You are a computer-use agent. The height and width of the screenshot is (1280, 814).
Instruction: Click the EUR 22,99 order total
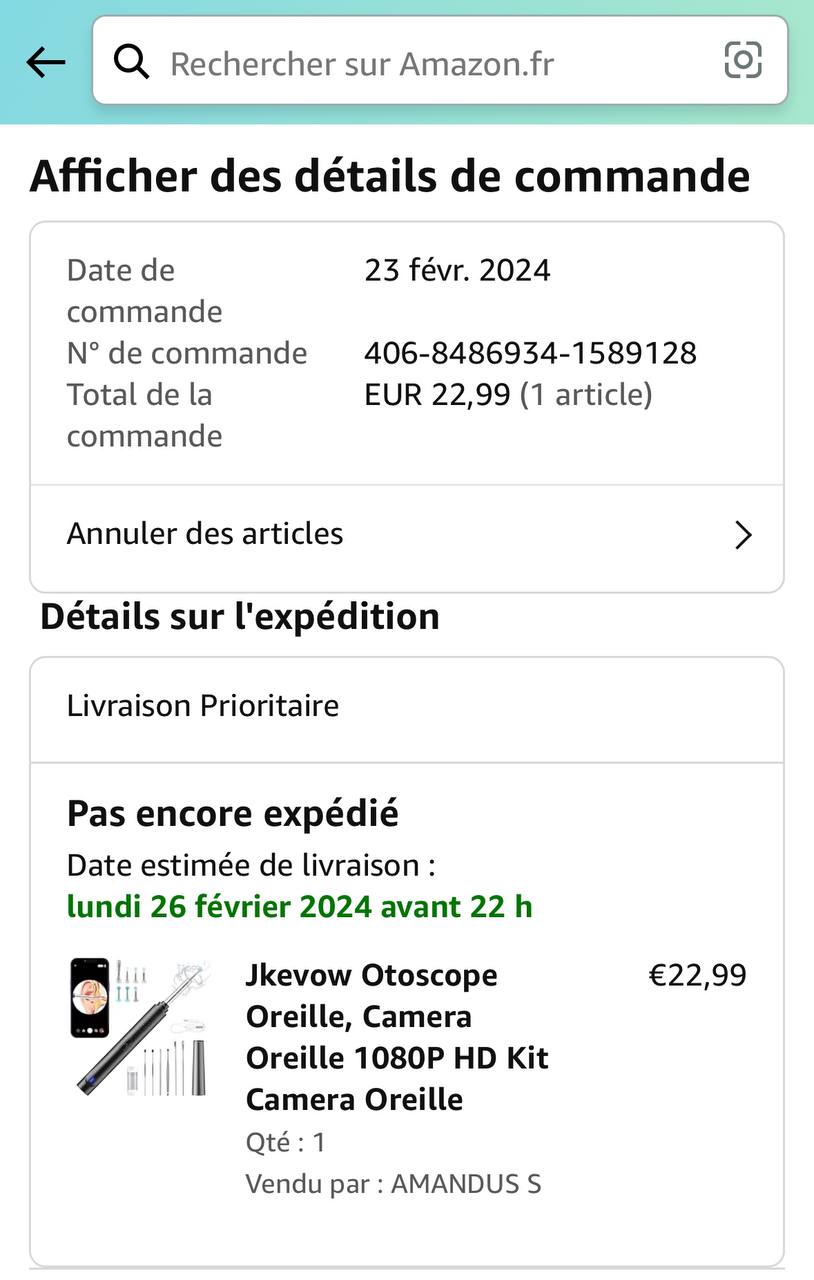point(437,395)
